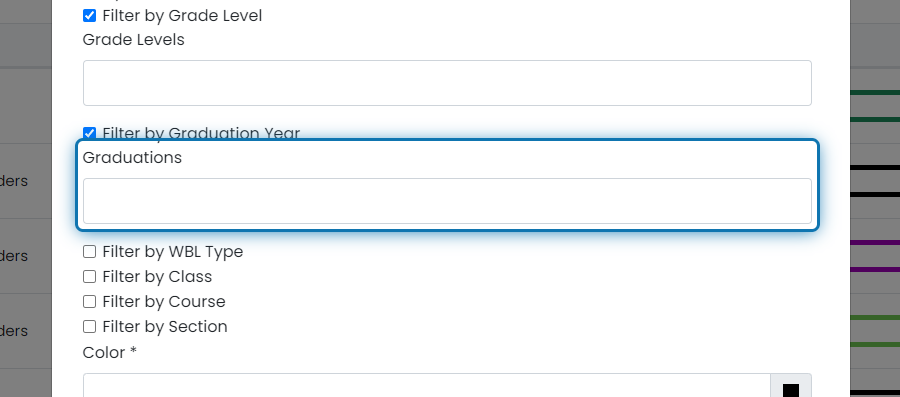Click the Filter by Class label text
The width and height of the screenshot is (900, 397).
coord(157,277)
